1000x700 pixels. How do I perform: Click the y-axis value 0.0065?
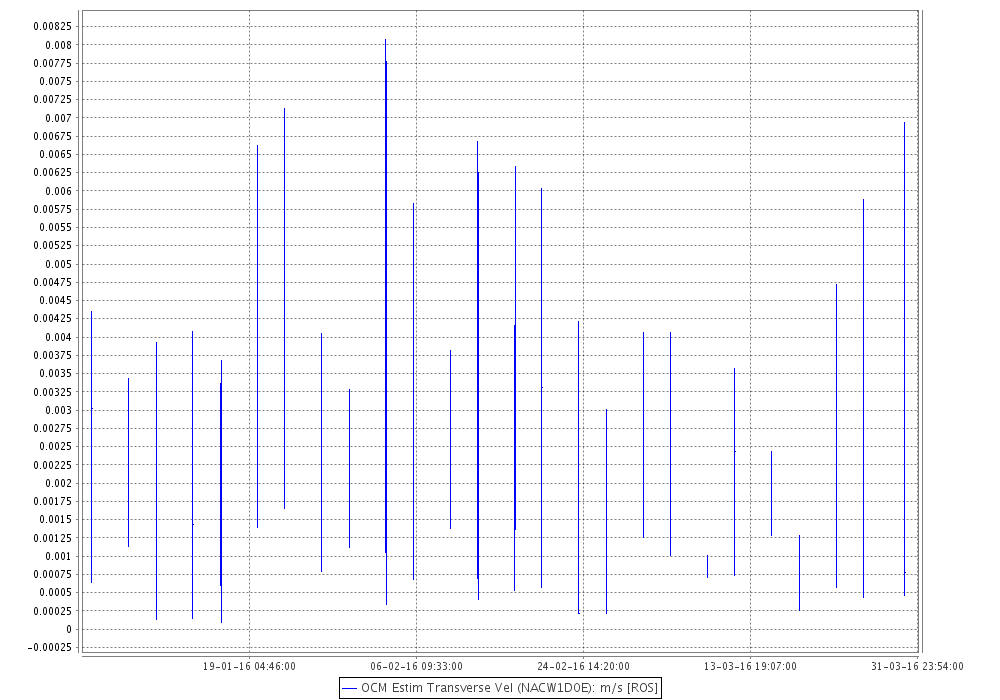point(56,154)
